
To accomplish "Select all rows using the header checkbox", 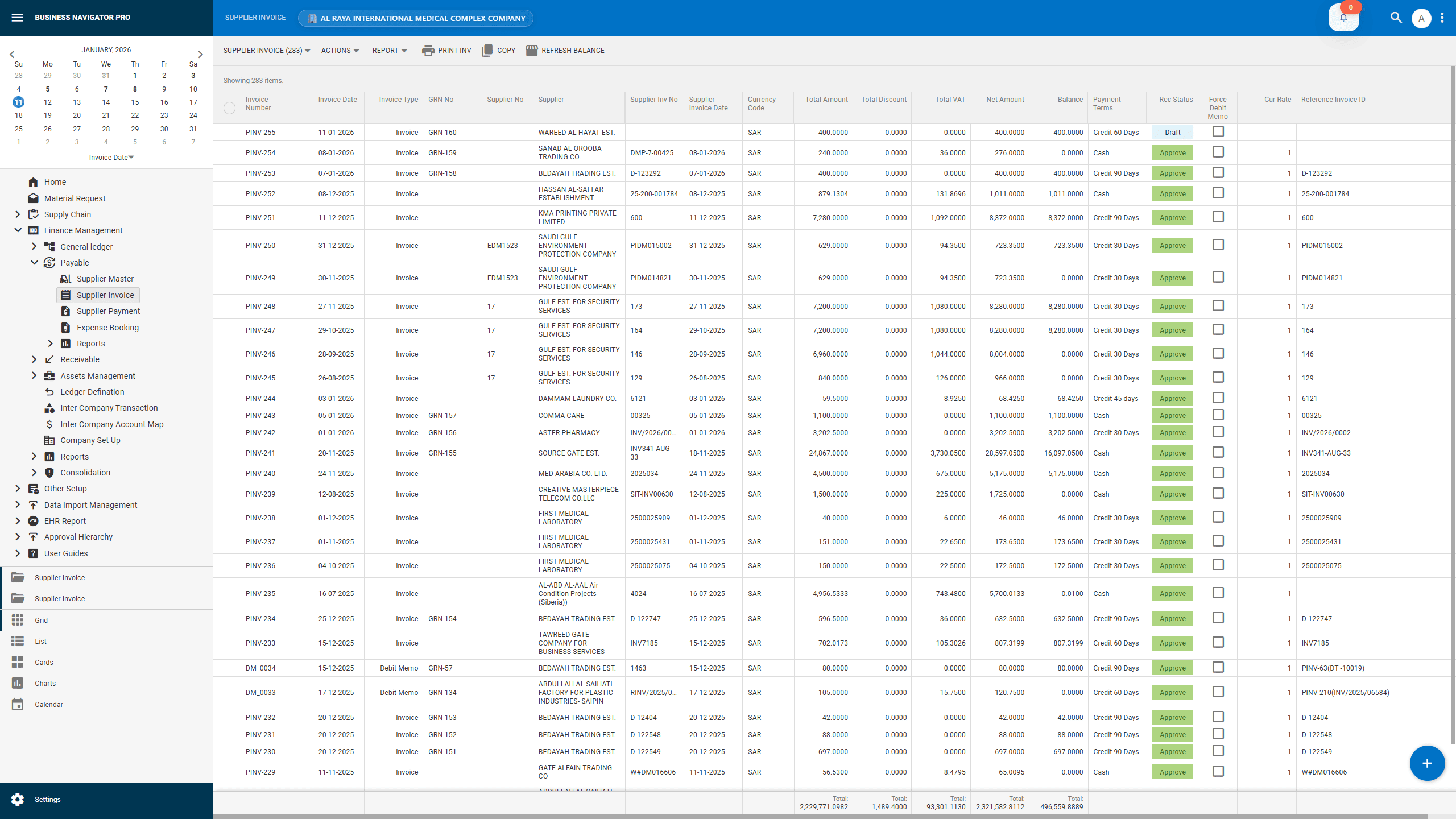I will (230, 107).
